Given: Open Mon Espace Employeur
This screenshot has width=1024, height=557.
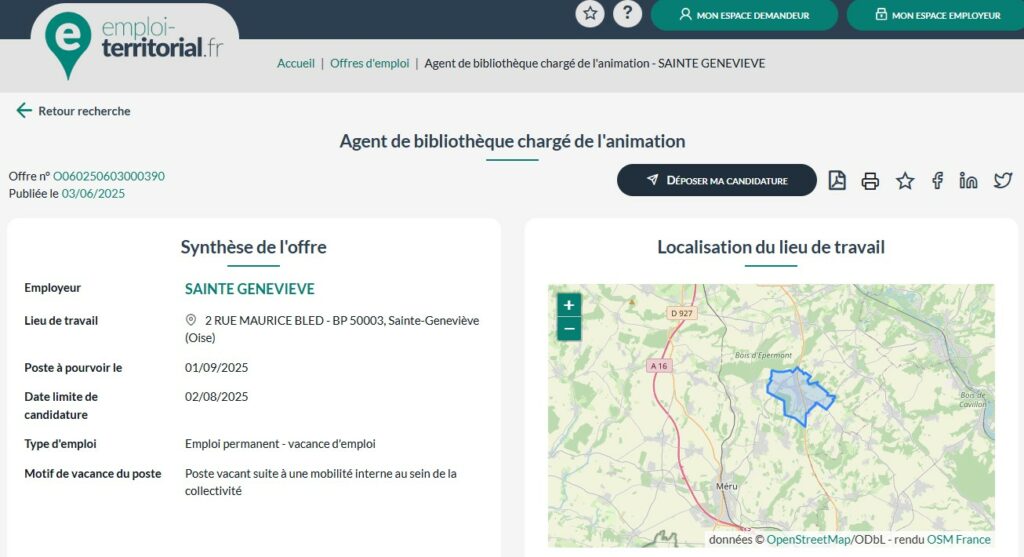Looking at the screenshot, I should [938, 15].
